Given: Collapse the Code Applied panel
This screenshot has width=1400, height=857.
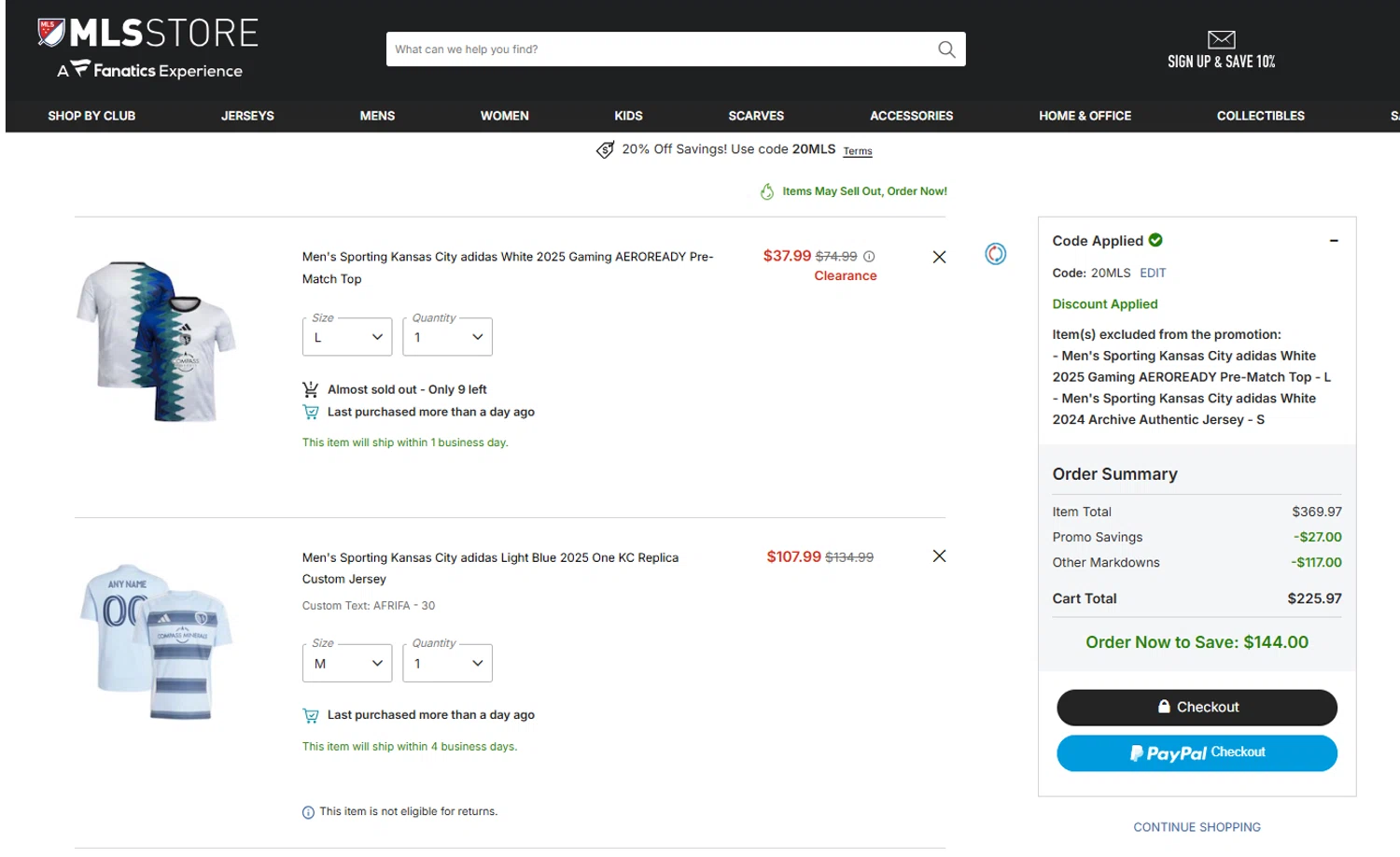Looking at the screenshot, I should (x=1334, y=241).
